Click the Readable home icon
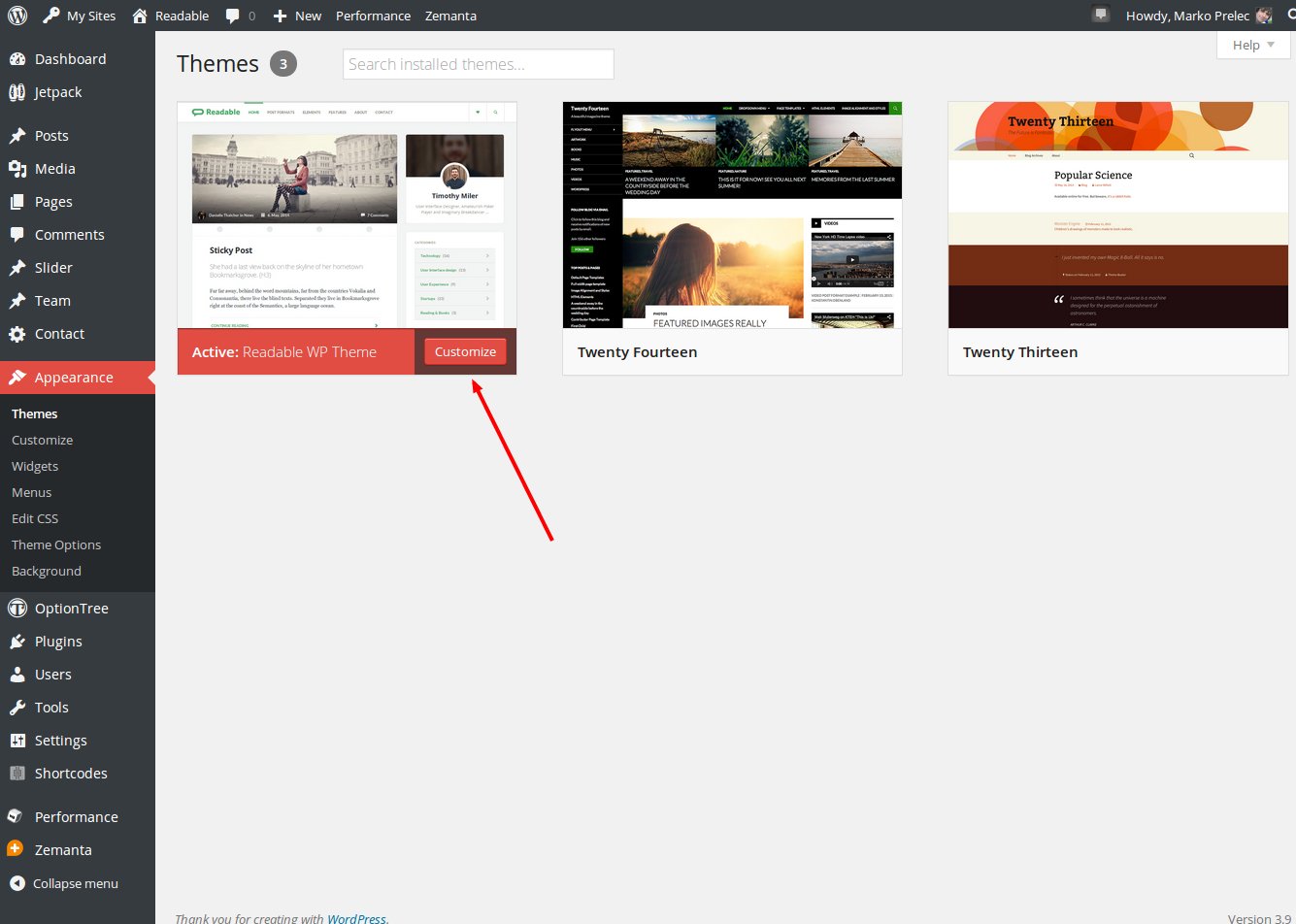Screen dimensions: 1296x924 click(x=140, y=16)
